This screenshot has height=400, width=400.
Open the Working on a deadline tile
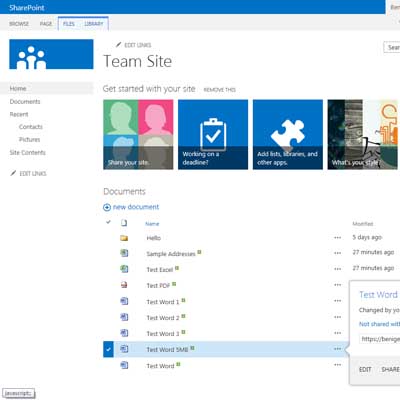[213, 134]
